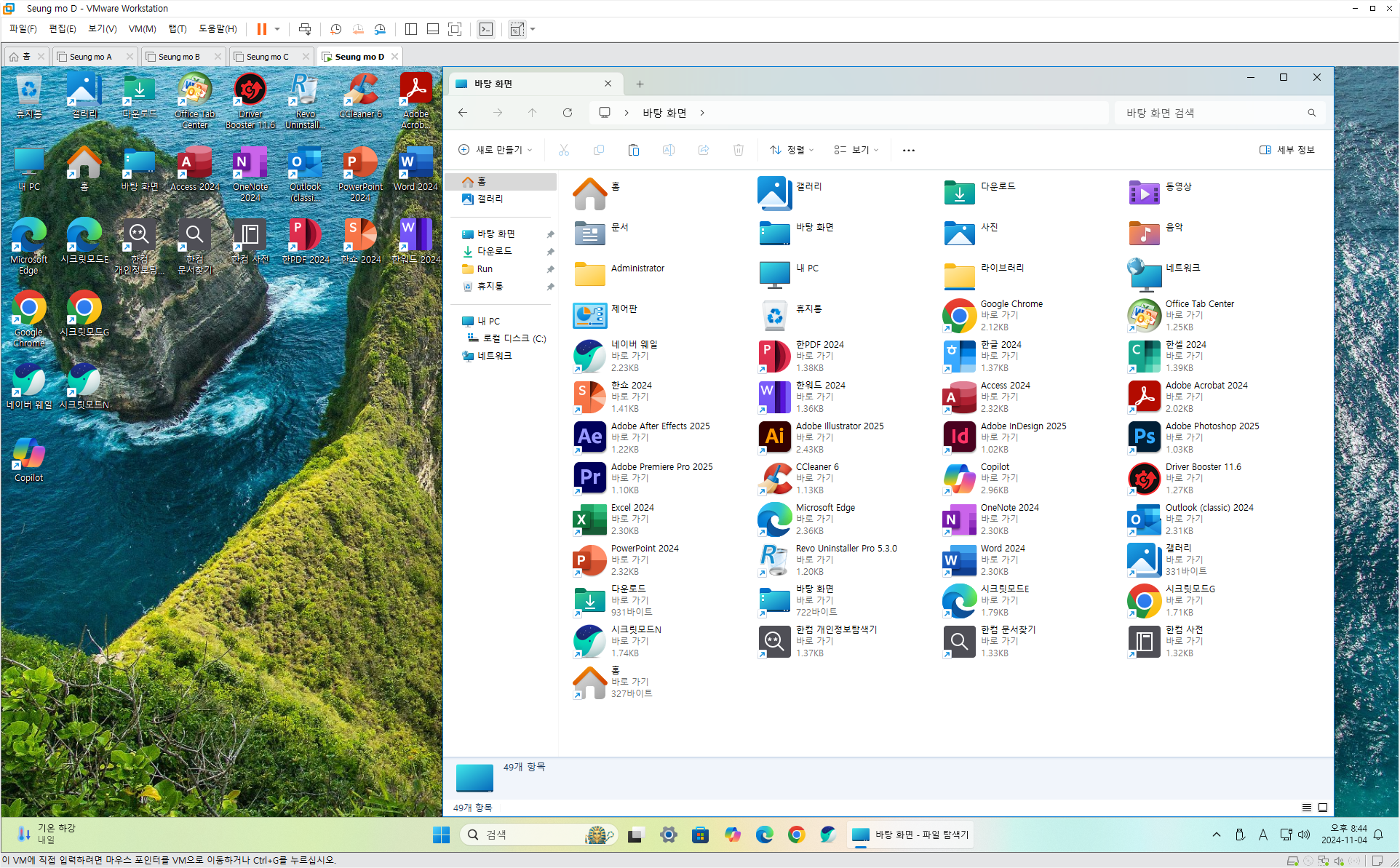Image resolution: width=1400 pixels, height=868 pixels.
Task: Click the VMware pause button
Action: click(x=261, y=29)
